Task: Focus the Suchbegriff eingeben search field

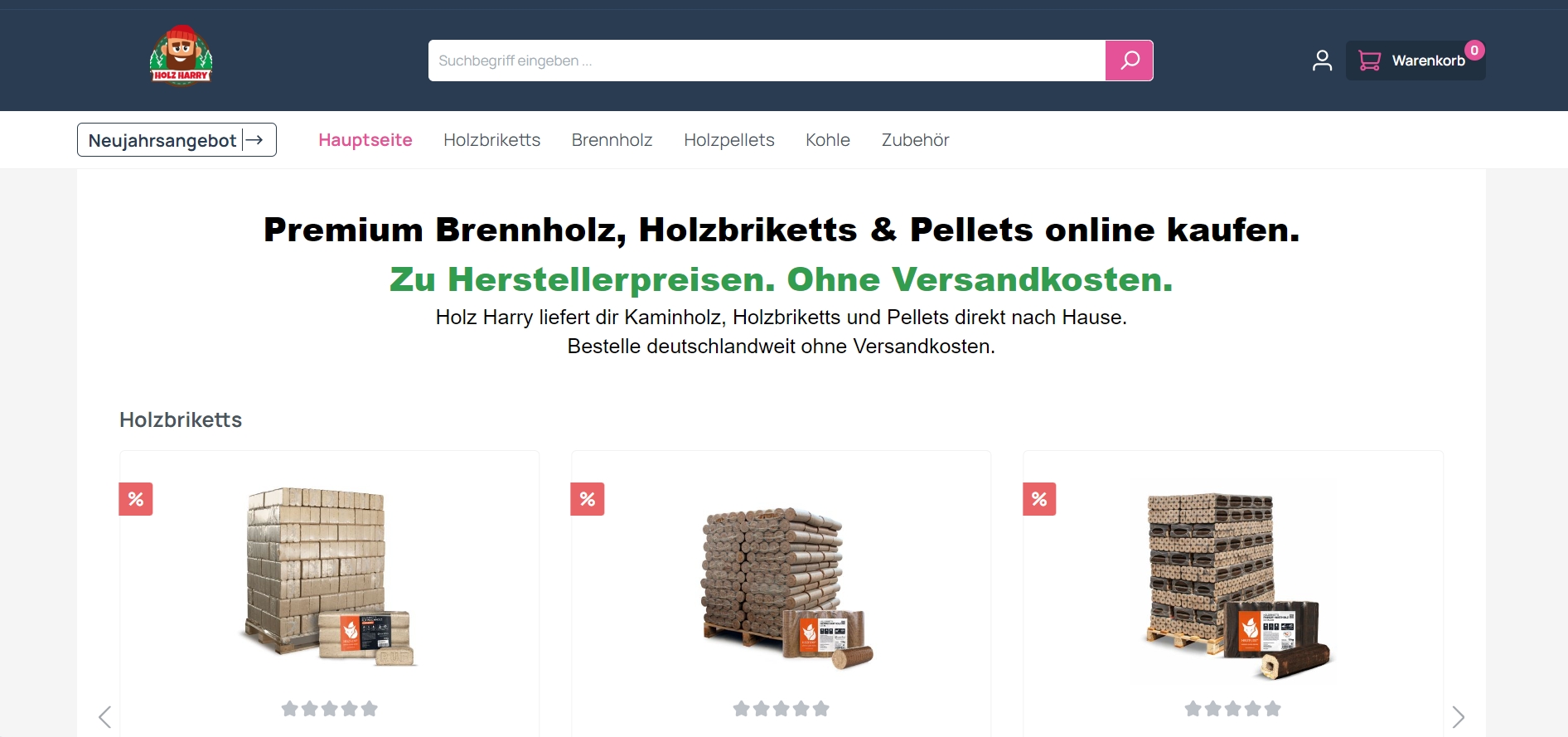Action: [767, 61]
